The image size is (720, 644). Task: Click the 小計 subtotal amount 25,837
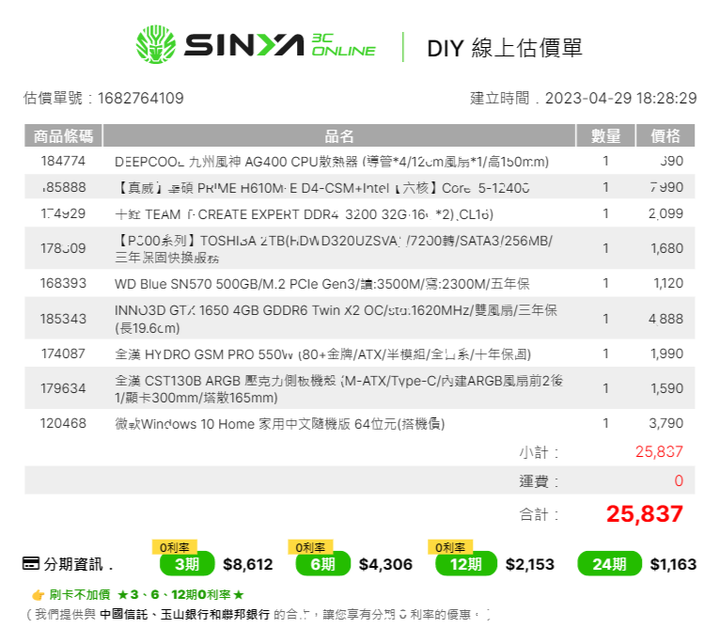click(x=659, y=452)
